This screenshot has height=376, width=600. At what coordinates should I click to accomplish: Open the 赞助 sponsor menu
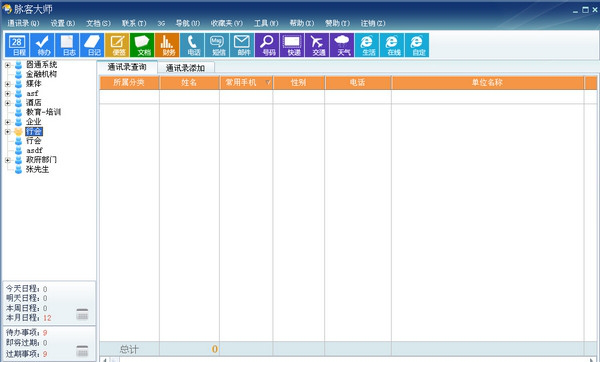[337, 23]
